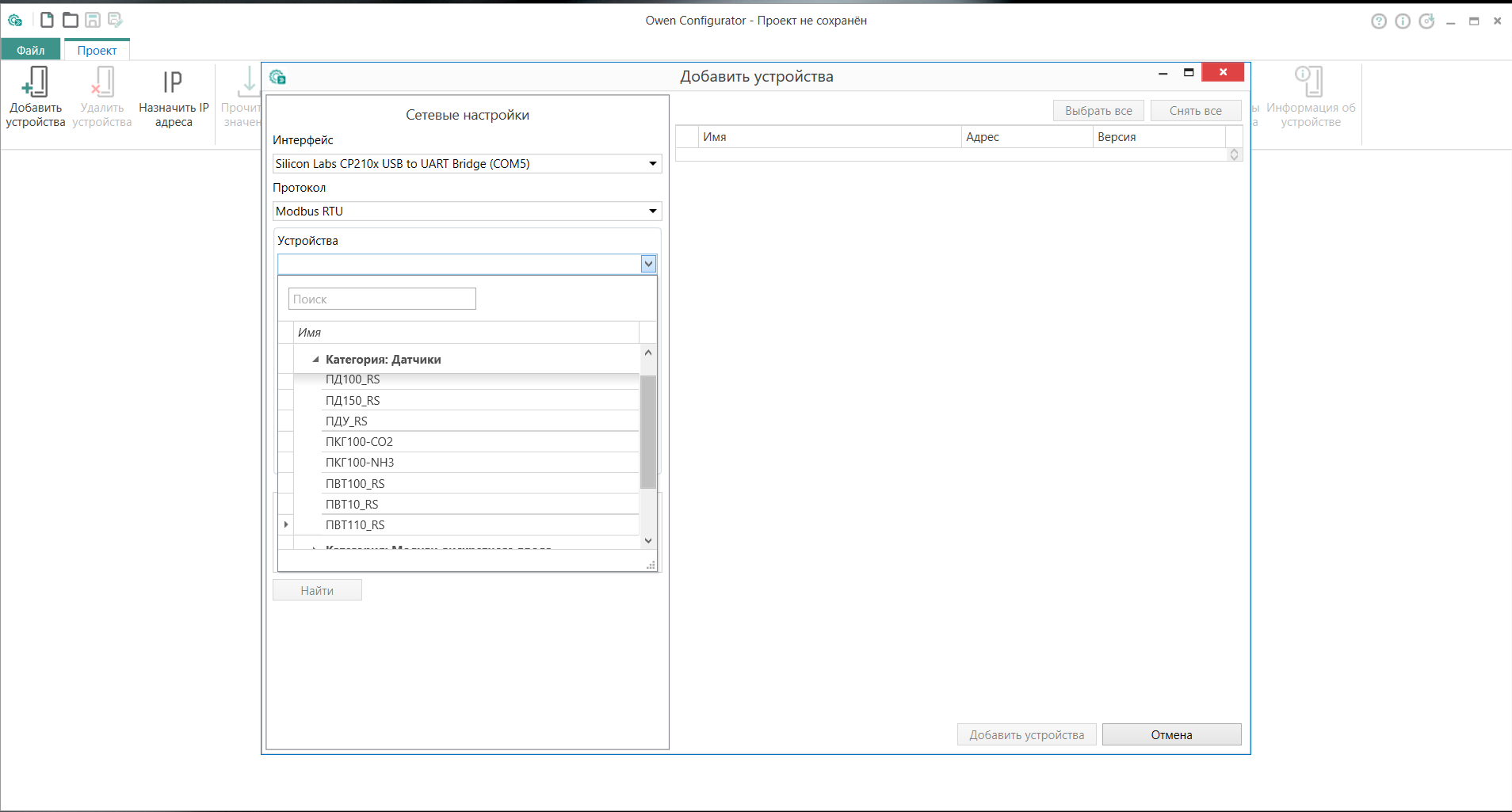Click the open project folder icon
The image size is (1512, 812).
pyautogui.click(x=71, y=20)
